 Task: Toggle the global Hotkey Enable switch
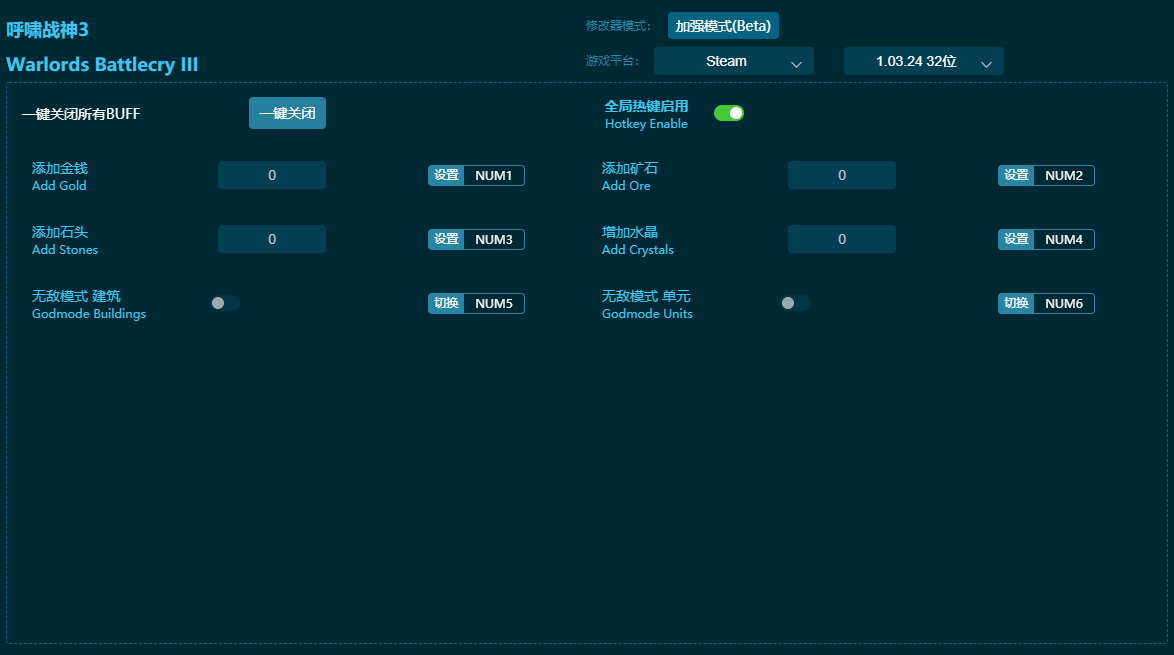pyautogui.click(x=728, y=113)
